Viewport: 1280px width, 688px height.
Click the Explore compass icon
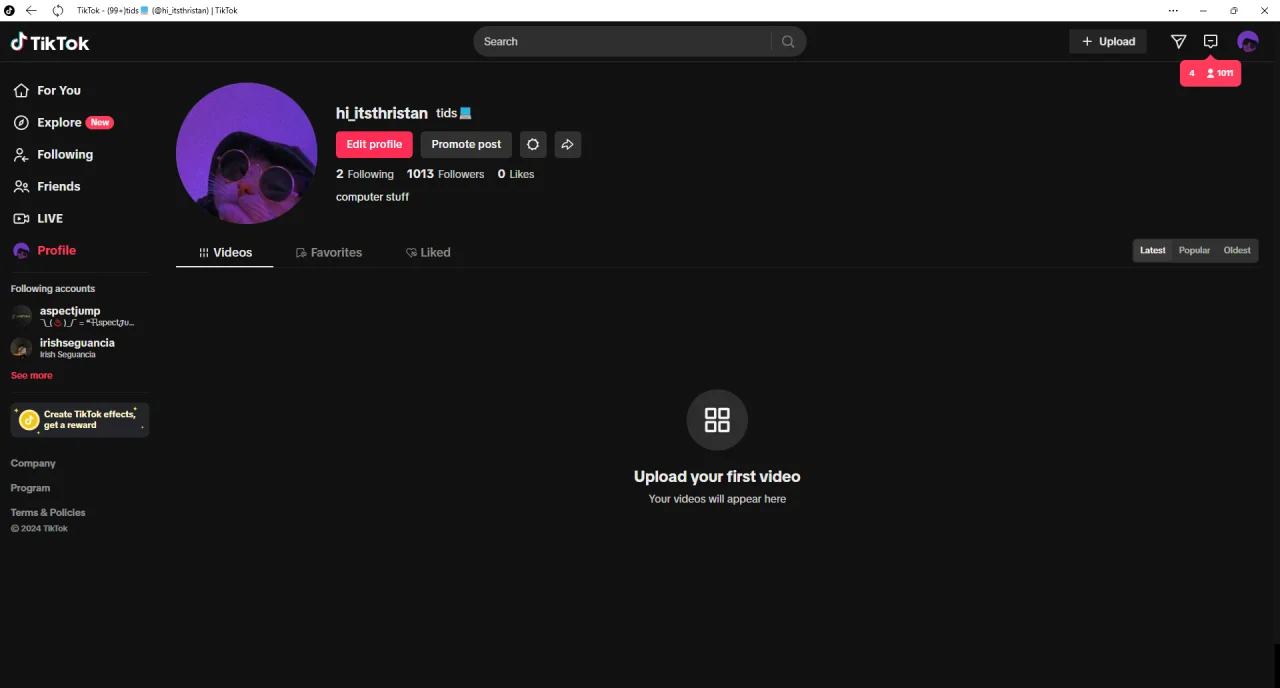(21, 122)
